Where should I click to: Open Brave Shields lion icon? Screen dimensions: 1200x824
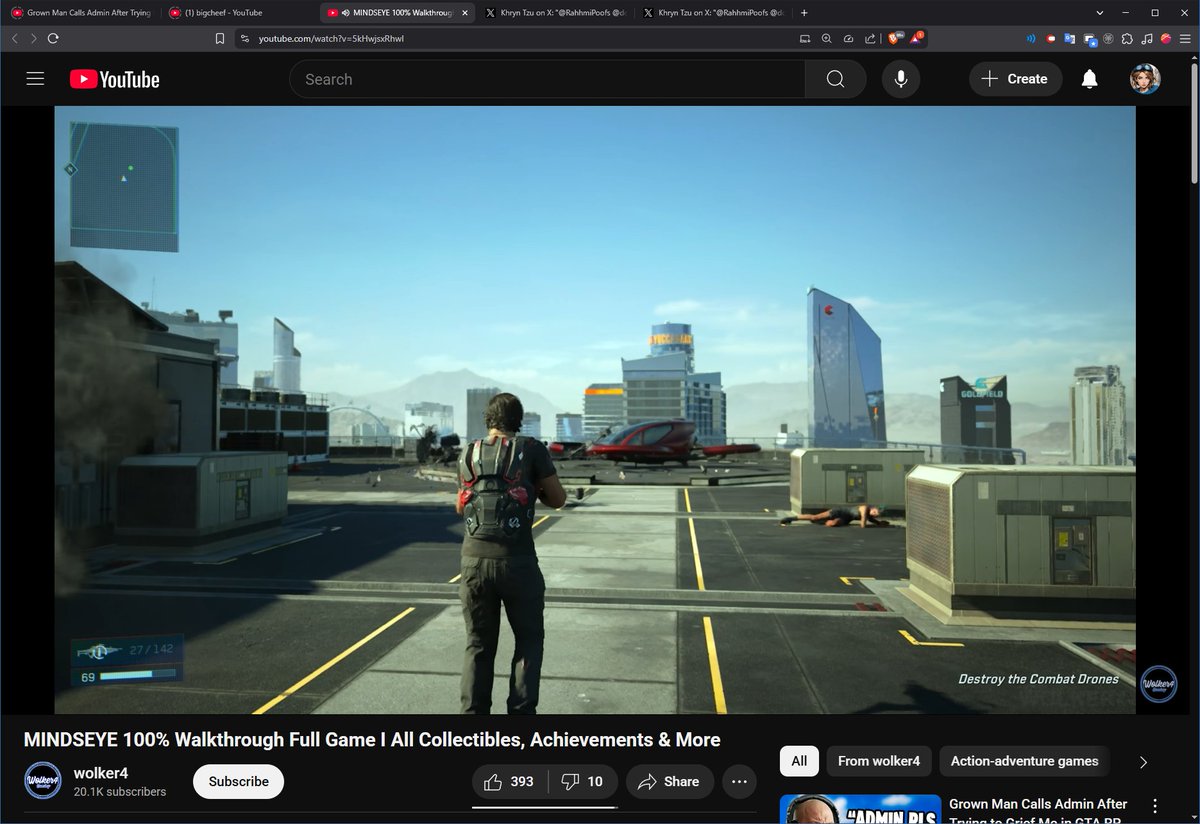[x=894, y=38]
